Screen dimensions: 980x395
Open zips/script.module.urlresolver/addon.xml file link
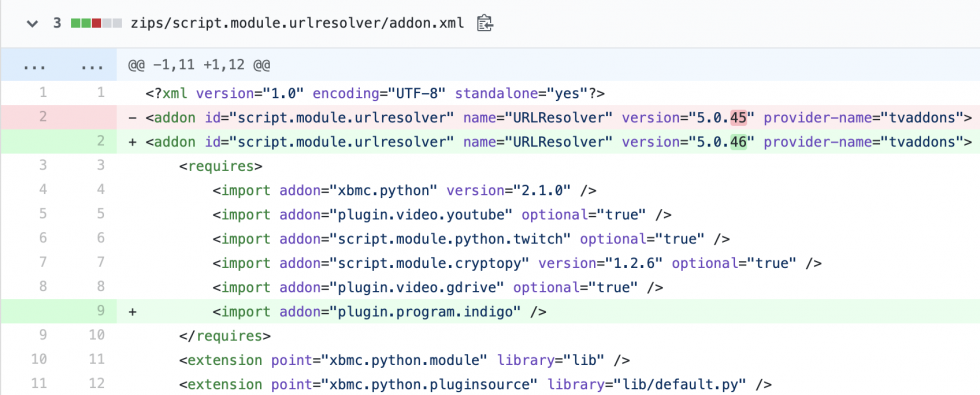point(298,24)
